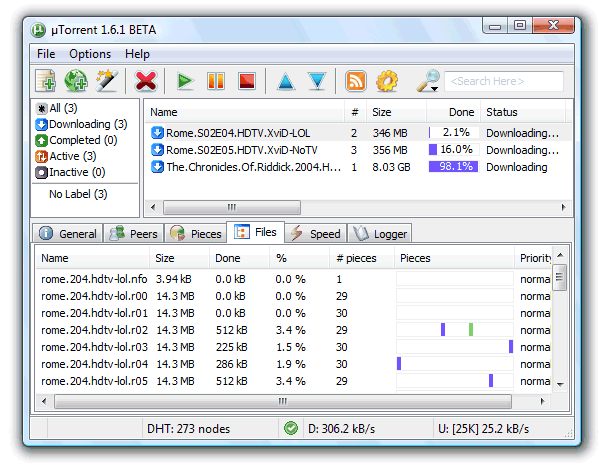This screenshot has height=465, width=599.
Task: Switch to the General tab
Action: (x=68, y=233)
